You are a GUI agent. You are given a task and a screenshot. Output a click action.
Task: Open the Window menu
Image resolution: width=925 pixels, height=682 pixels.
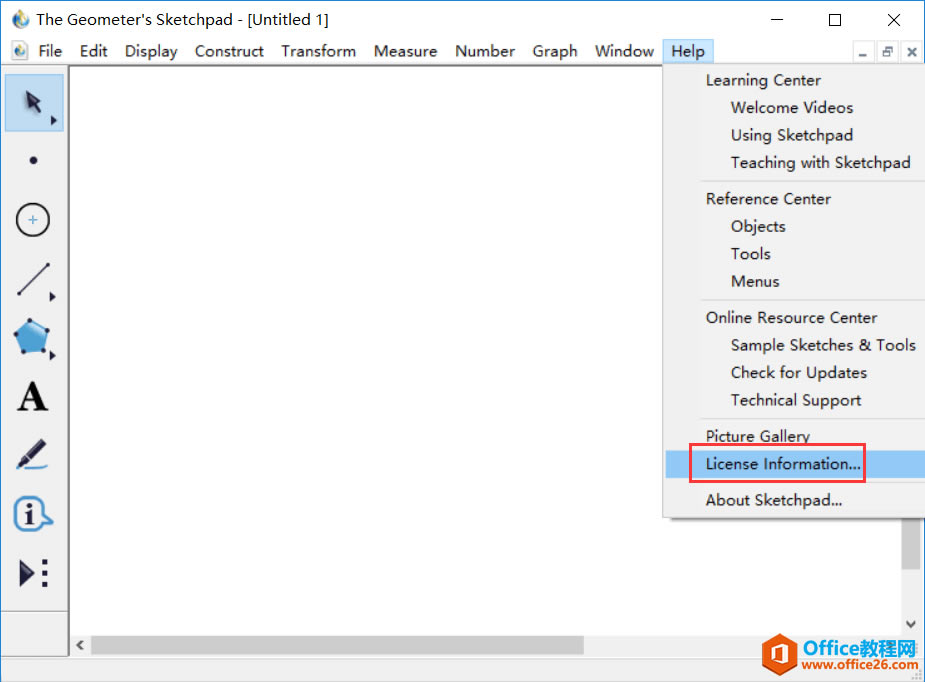click(x=624, y=51)
